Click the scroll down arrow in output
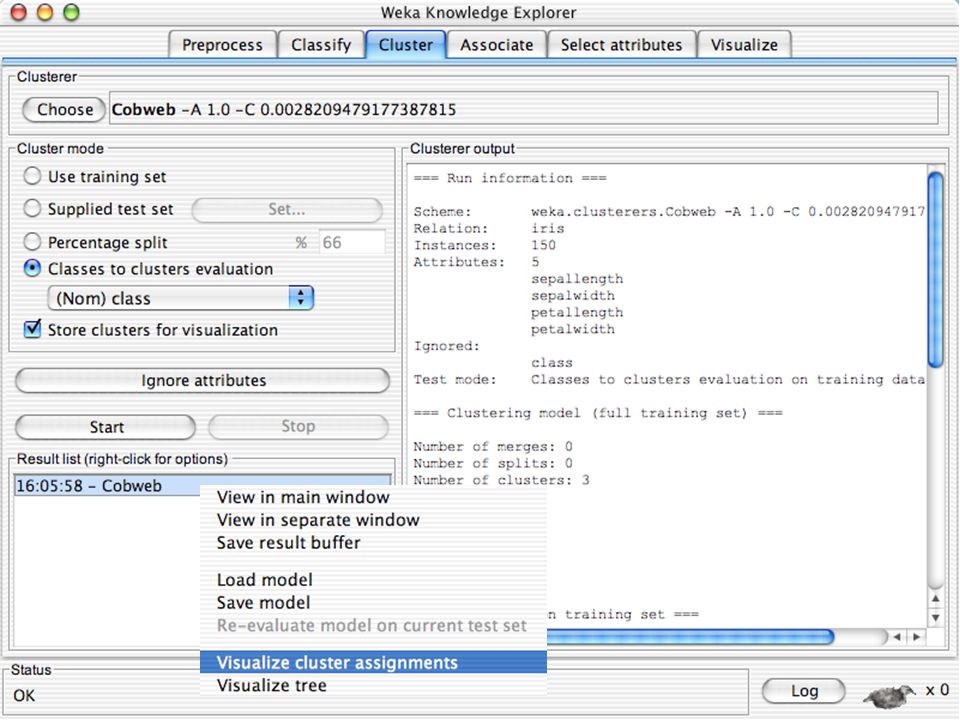The height and width of the screenshot is (720, 960). (x=936, y=618)
